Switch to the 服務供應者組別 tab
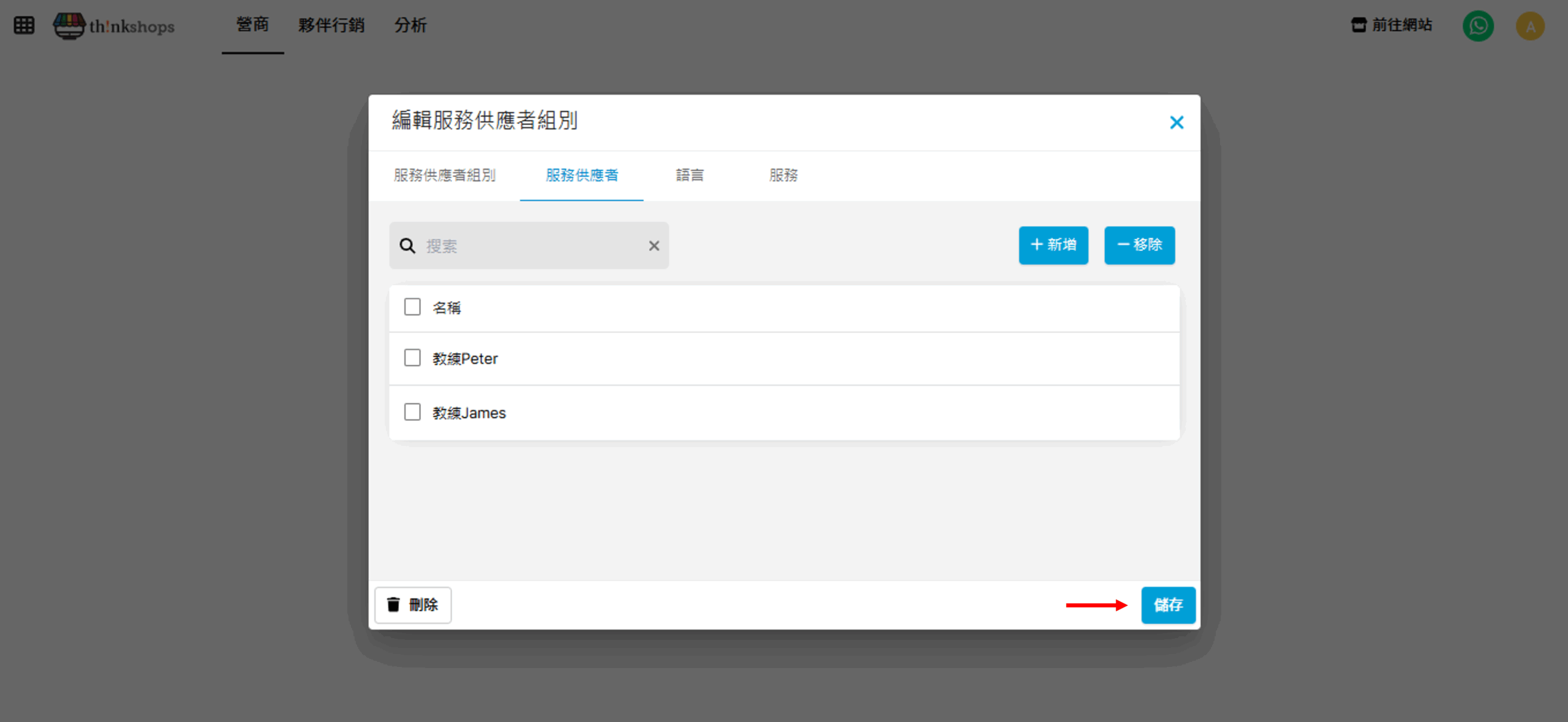This screenshot has width=1568, height=722. 444,175
